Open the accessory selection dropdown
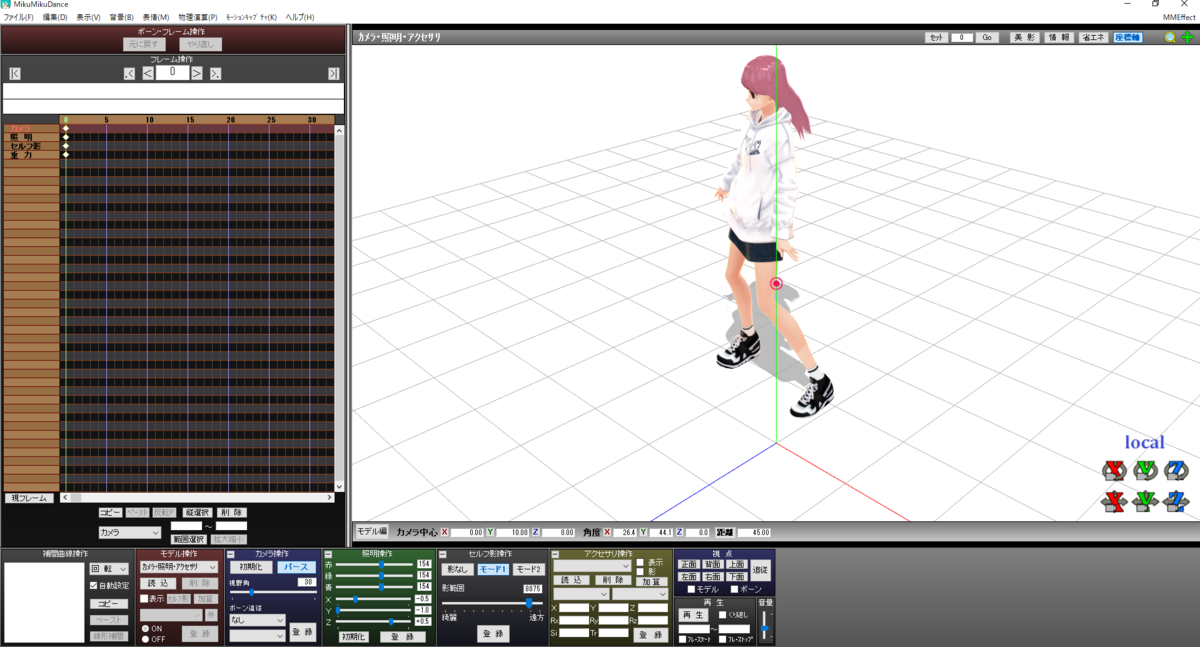The image size is (1200, 647). tap(592, 566)
